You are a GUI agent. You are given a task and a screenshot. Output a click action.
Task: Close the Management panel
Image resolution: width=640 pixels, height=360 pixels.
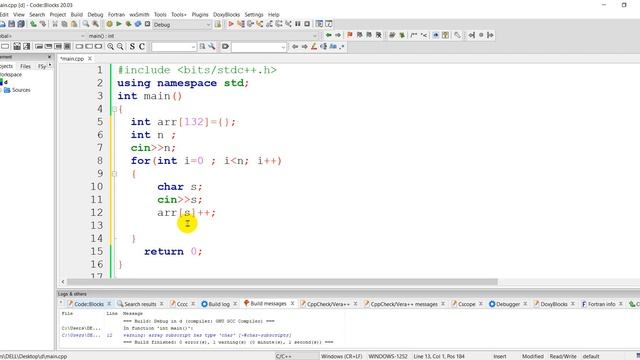pyautogui.click(x=49, y=57)
